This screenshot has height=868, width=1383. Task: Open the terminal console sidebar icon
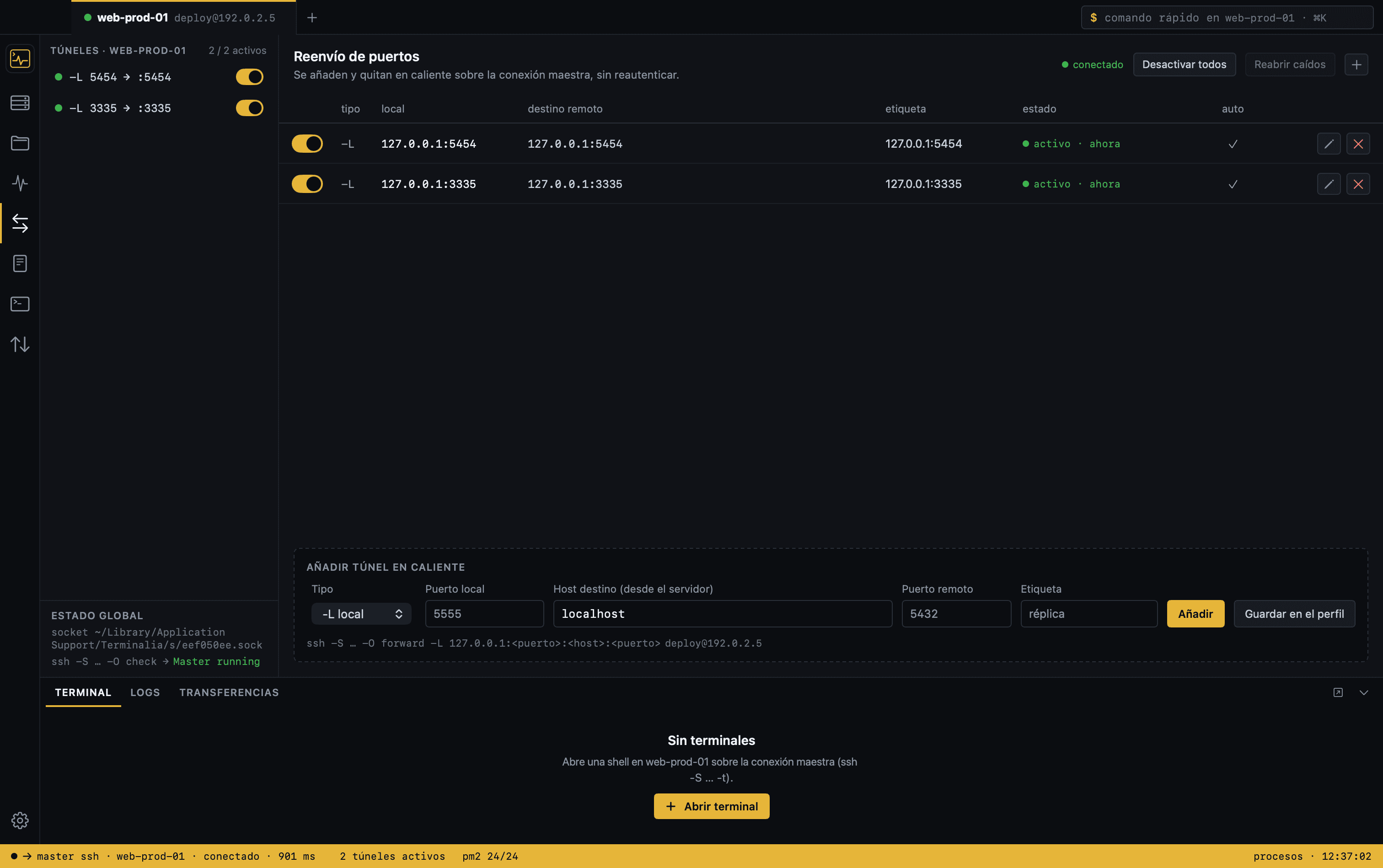pos(20,304)
